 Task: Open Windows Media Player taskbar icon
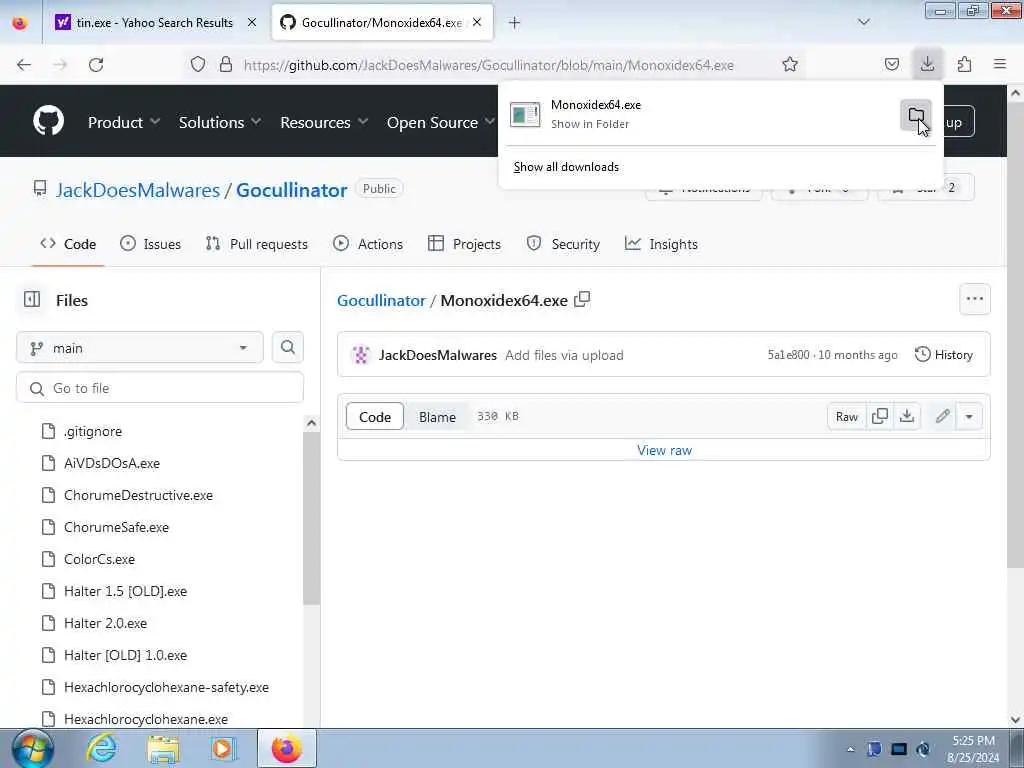click(223, 748)
